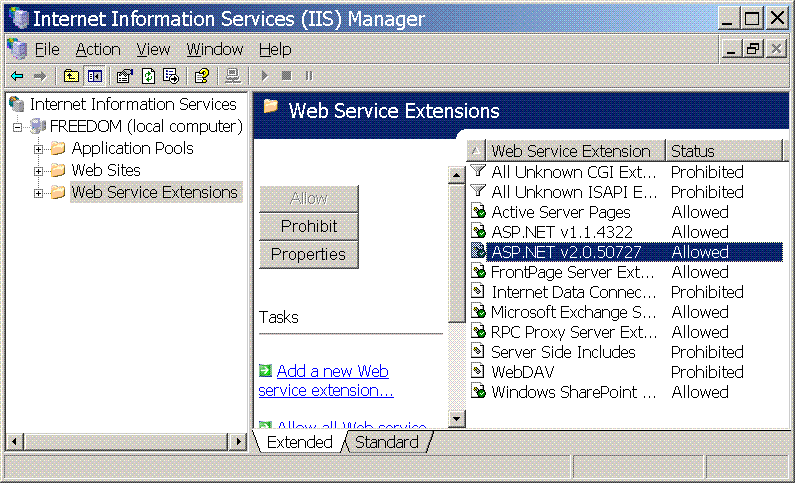Open the Help toolbar icon
Viewport: 795px width, 483px height.
202,77
